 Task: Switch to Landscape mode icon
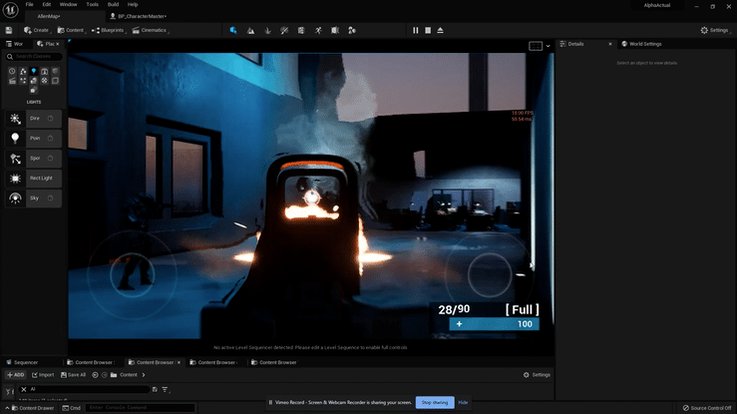pyautogui.click(x=251, y=30)
